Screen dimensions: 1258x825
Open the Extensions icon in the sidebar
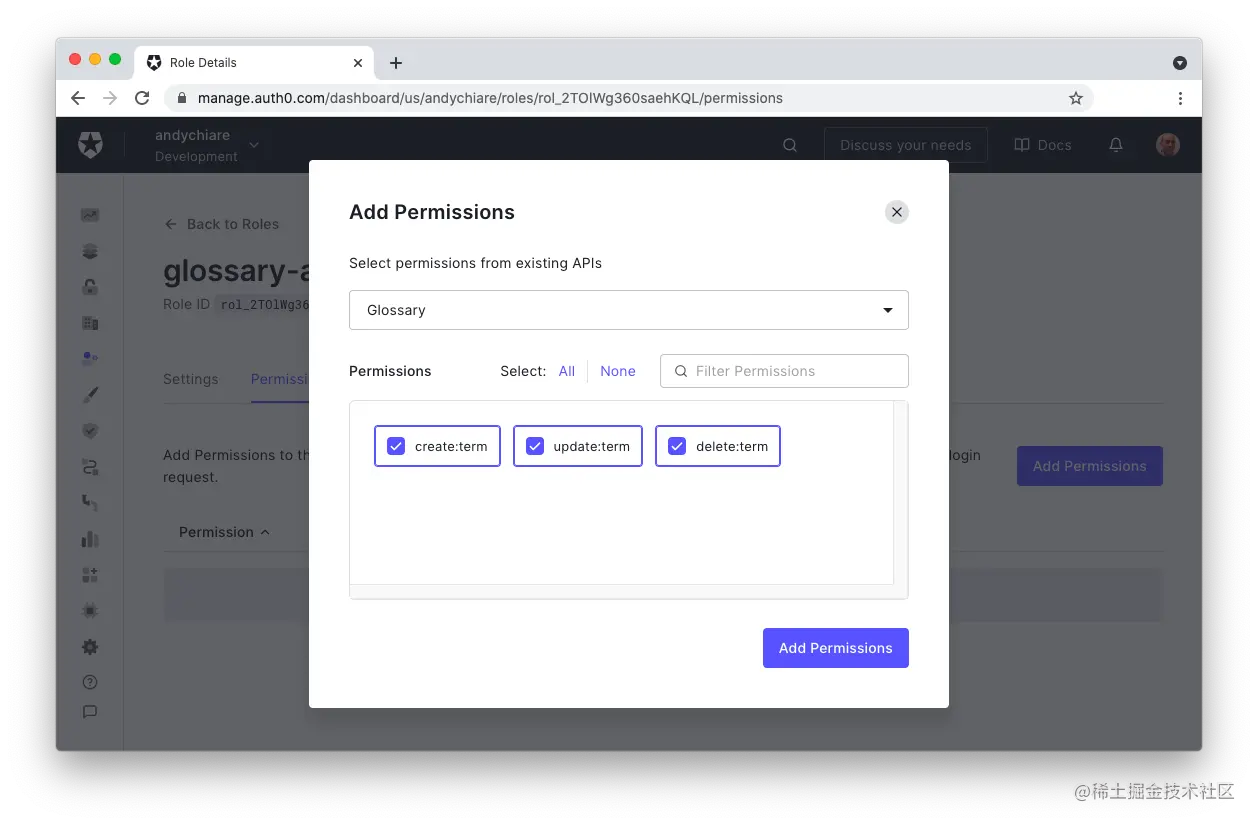[x=90, y=575]
